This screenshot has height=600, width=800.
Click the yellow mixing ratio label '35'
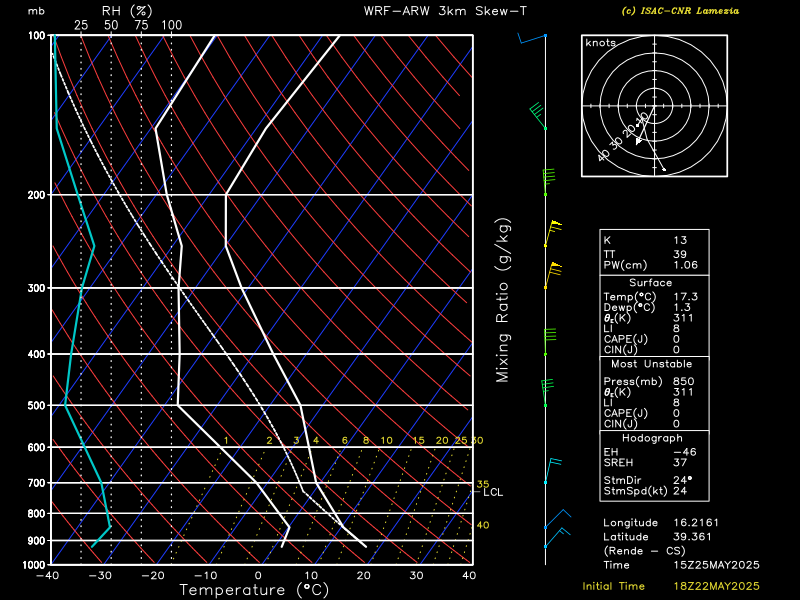pos(483,484)
